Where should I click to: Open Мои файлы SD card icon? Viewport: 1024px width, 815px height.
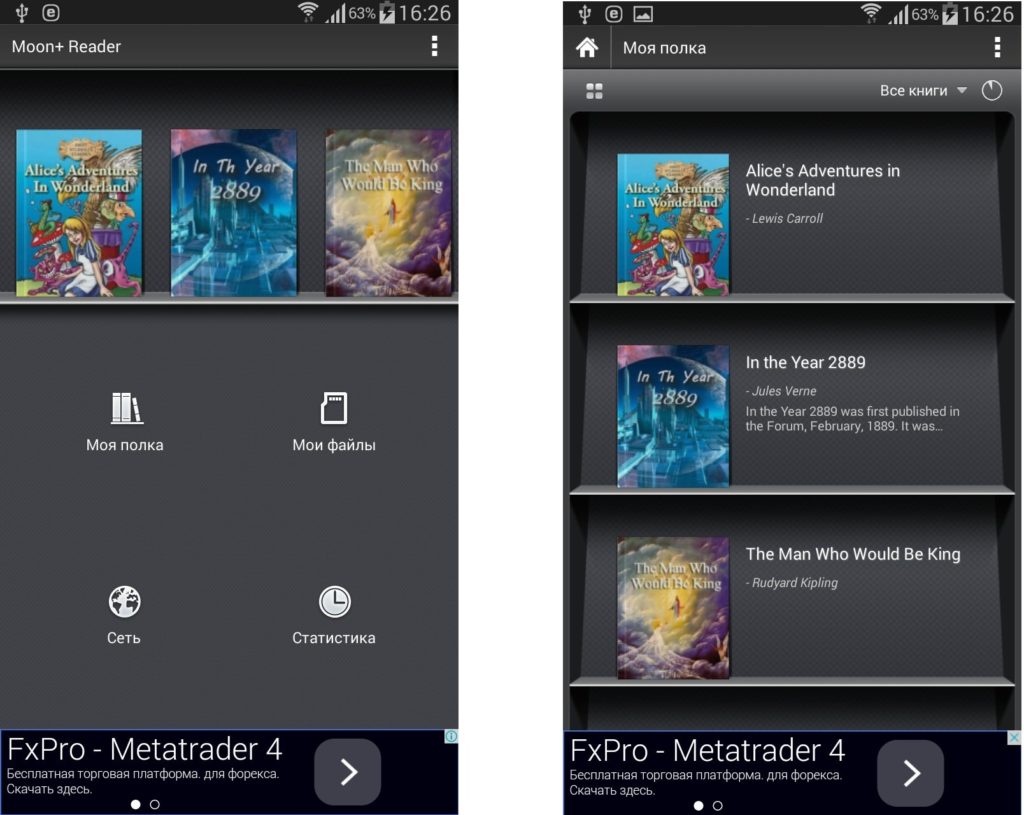pyautogui.click(x=334, y=408)
